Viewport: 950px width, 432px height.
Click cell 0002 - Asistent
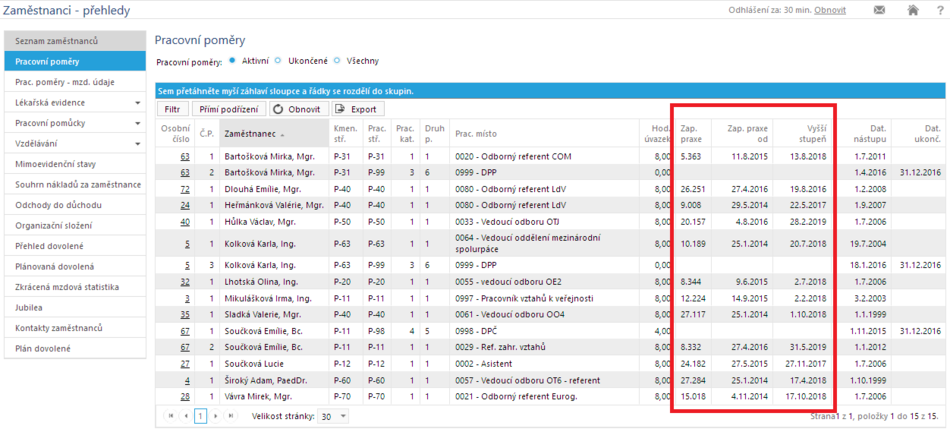[545, 364]
